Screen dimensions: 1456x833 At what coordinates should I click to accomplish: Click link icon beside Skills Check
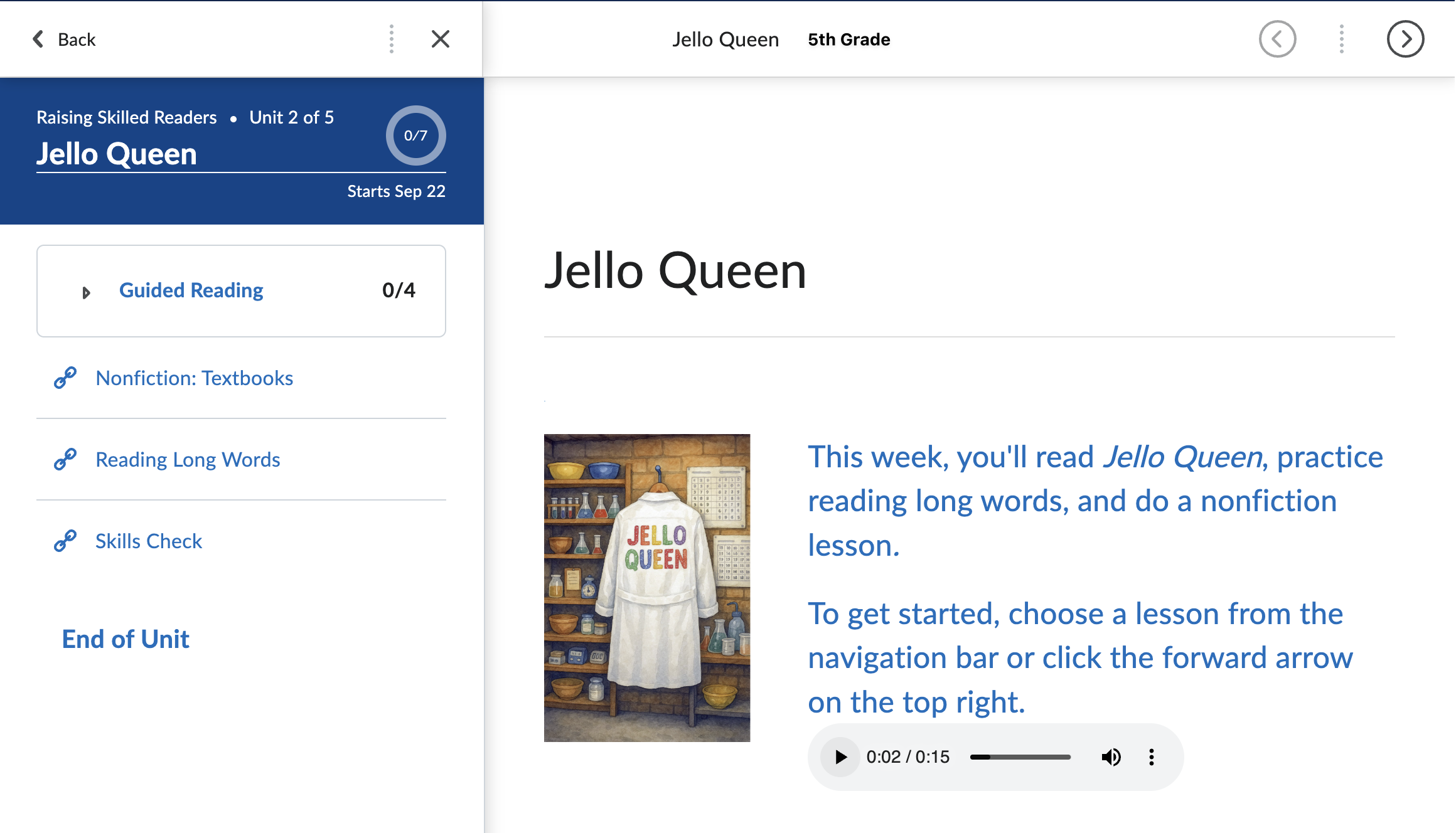click(65, 541)
